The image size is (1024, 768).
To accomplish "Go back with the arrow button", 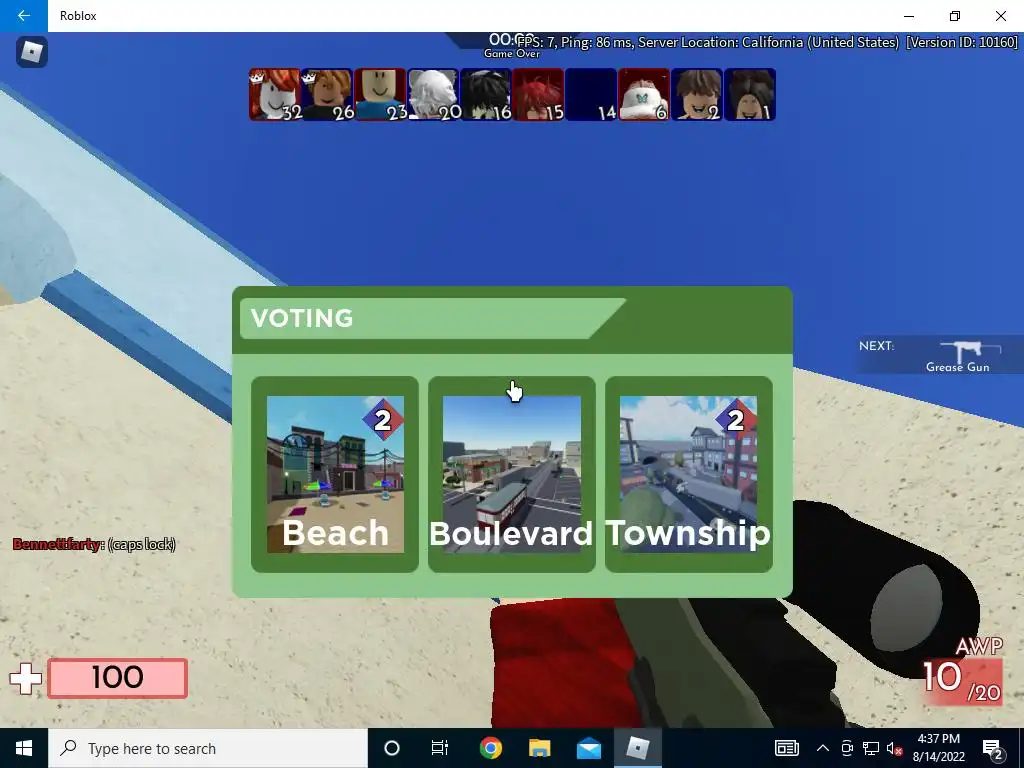I will [24, 16].
